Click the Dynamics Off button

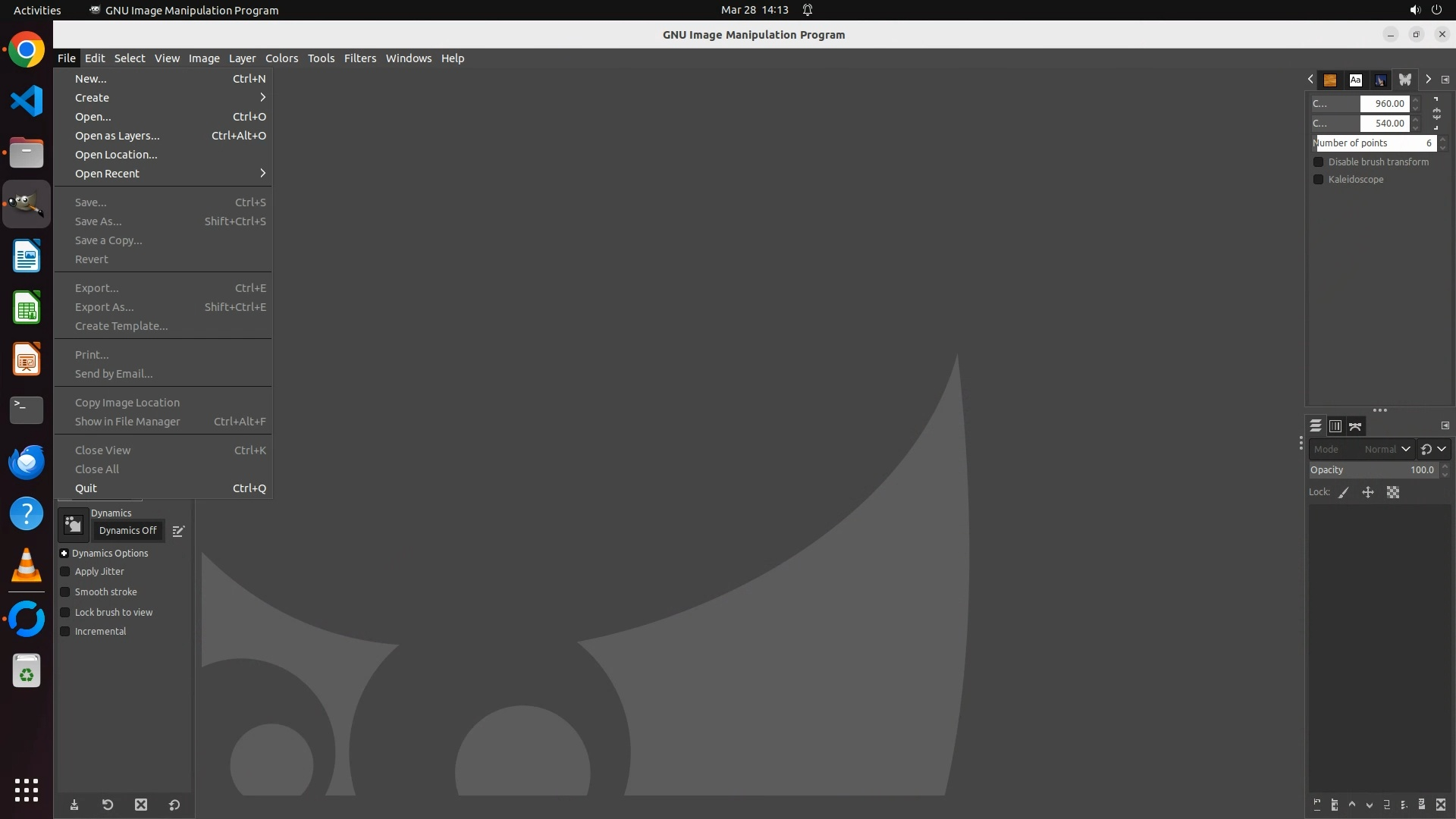127,531
